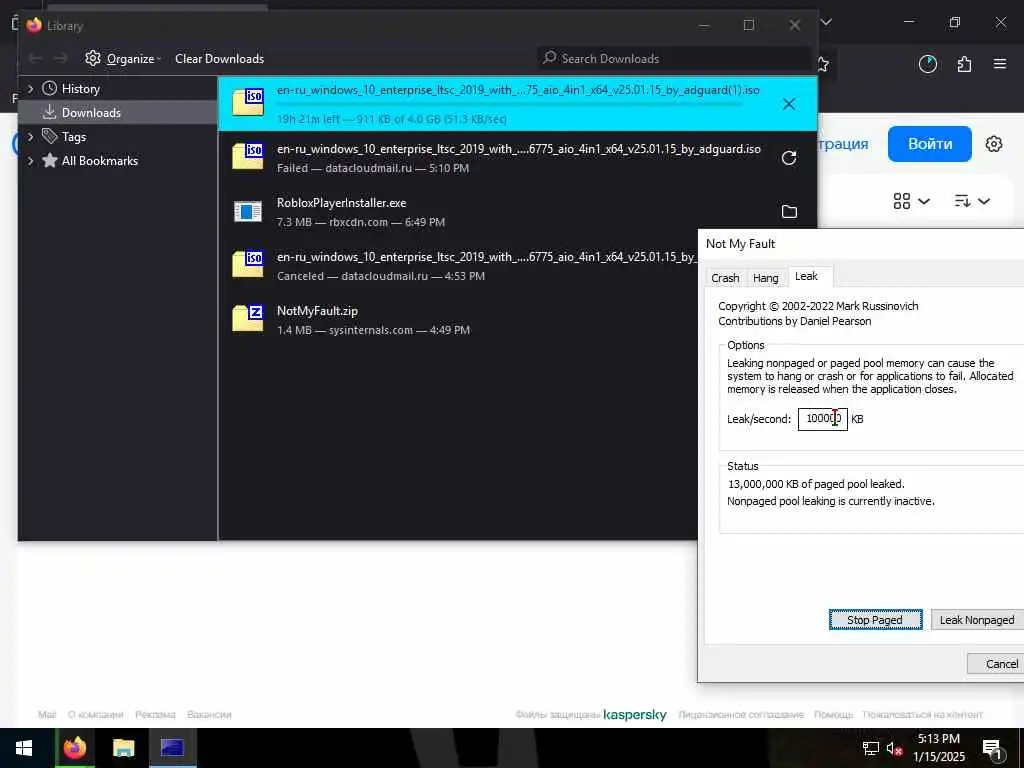Open the notification center icon
1024x768 pixels.
click(992, 749)
